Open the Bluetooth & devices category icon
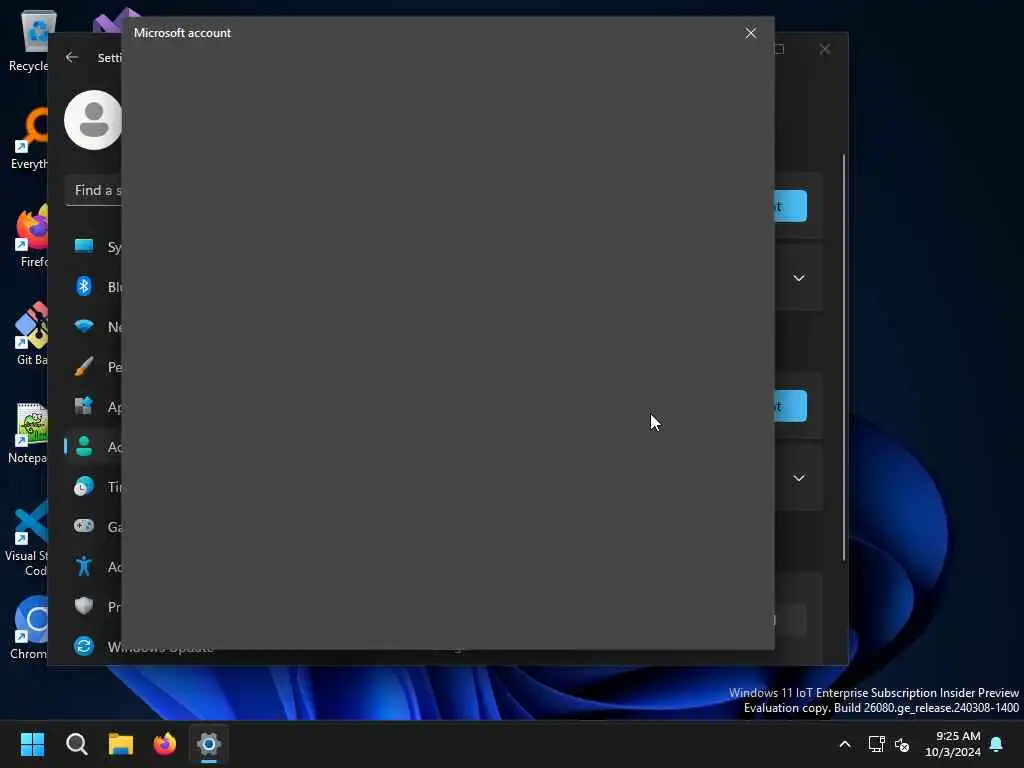The image size is (1024, 768). (84, 286)
